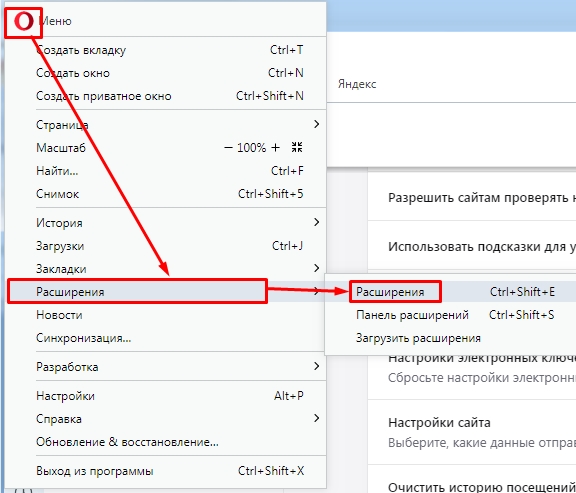Click the fullscreen icon beside zoom controls
Viewport: 576px width, 493px height.
297,147
